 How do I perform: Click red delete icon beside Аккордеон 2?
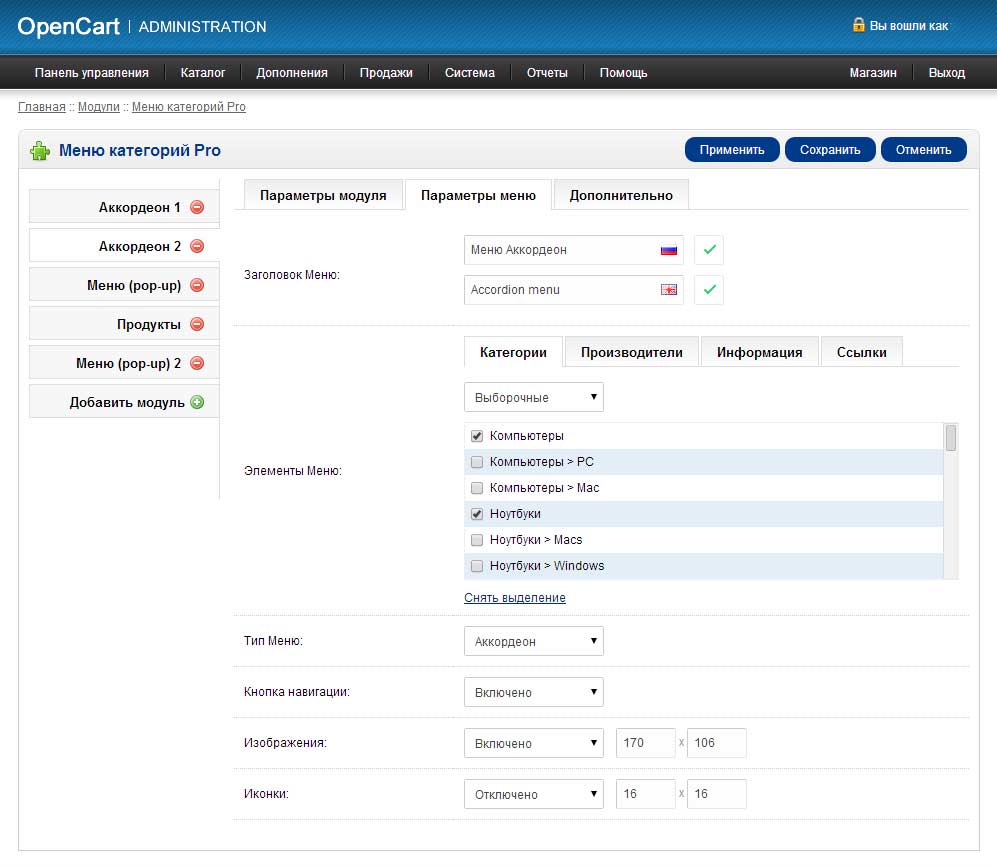click(x=197, y=247)
